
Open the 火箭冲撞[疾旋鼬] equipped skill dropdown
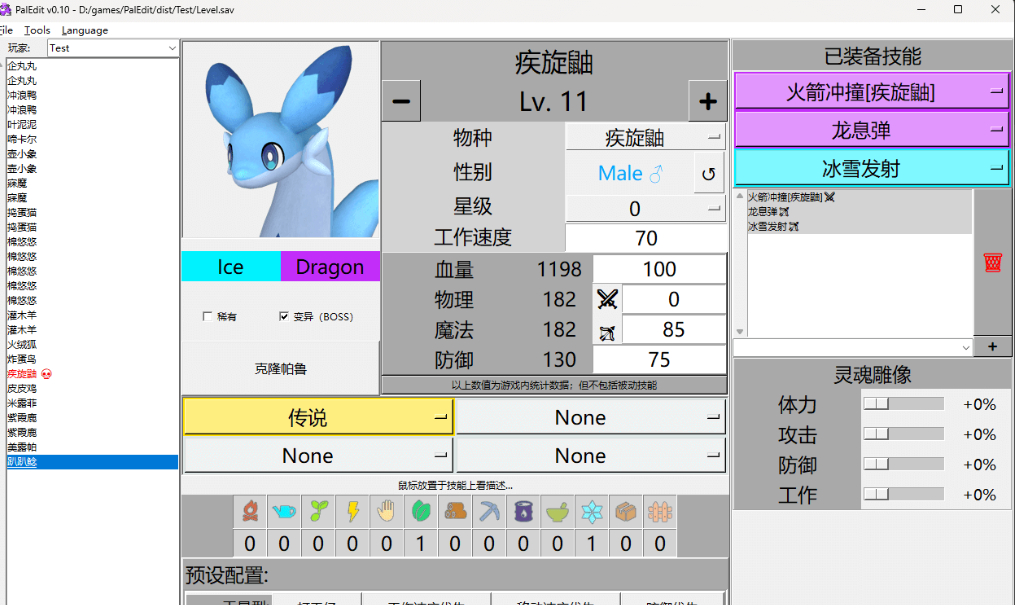[872, 92]
